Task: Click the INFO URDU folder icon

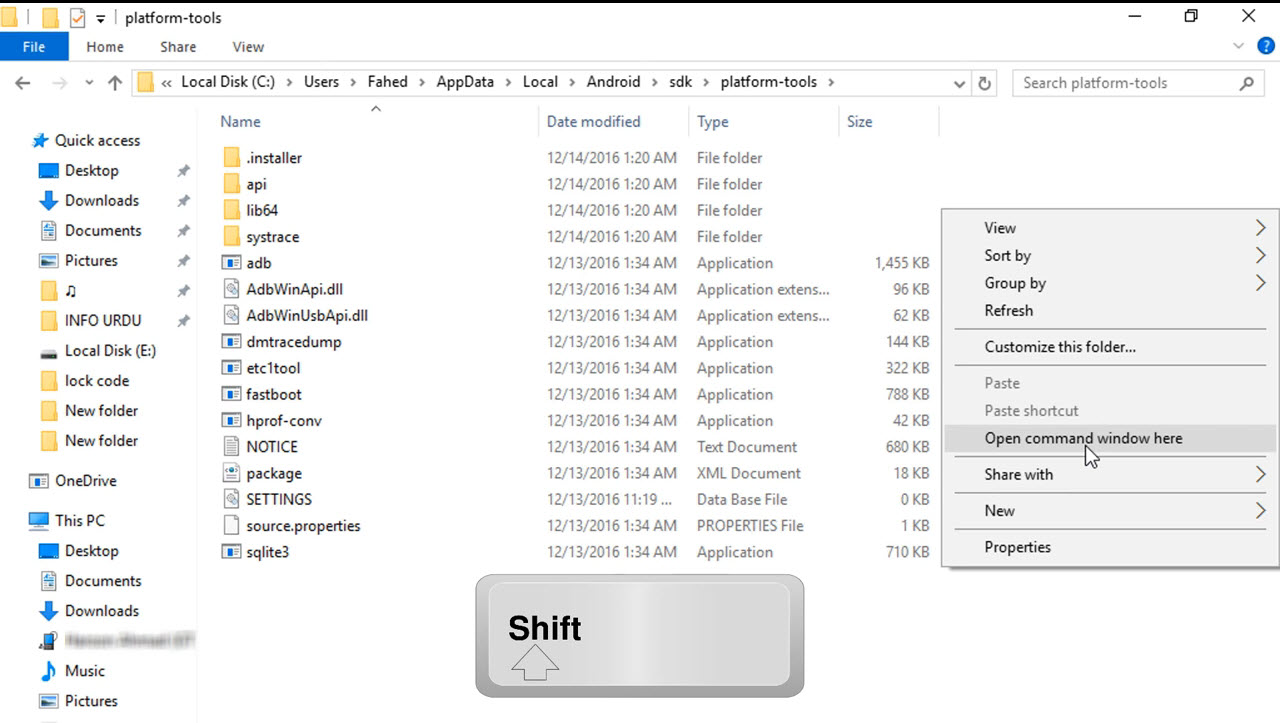Action: coord(48,321)
